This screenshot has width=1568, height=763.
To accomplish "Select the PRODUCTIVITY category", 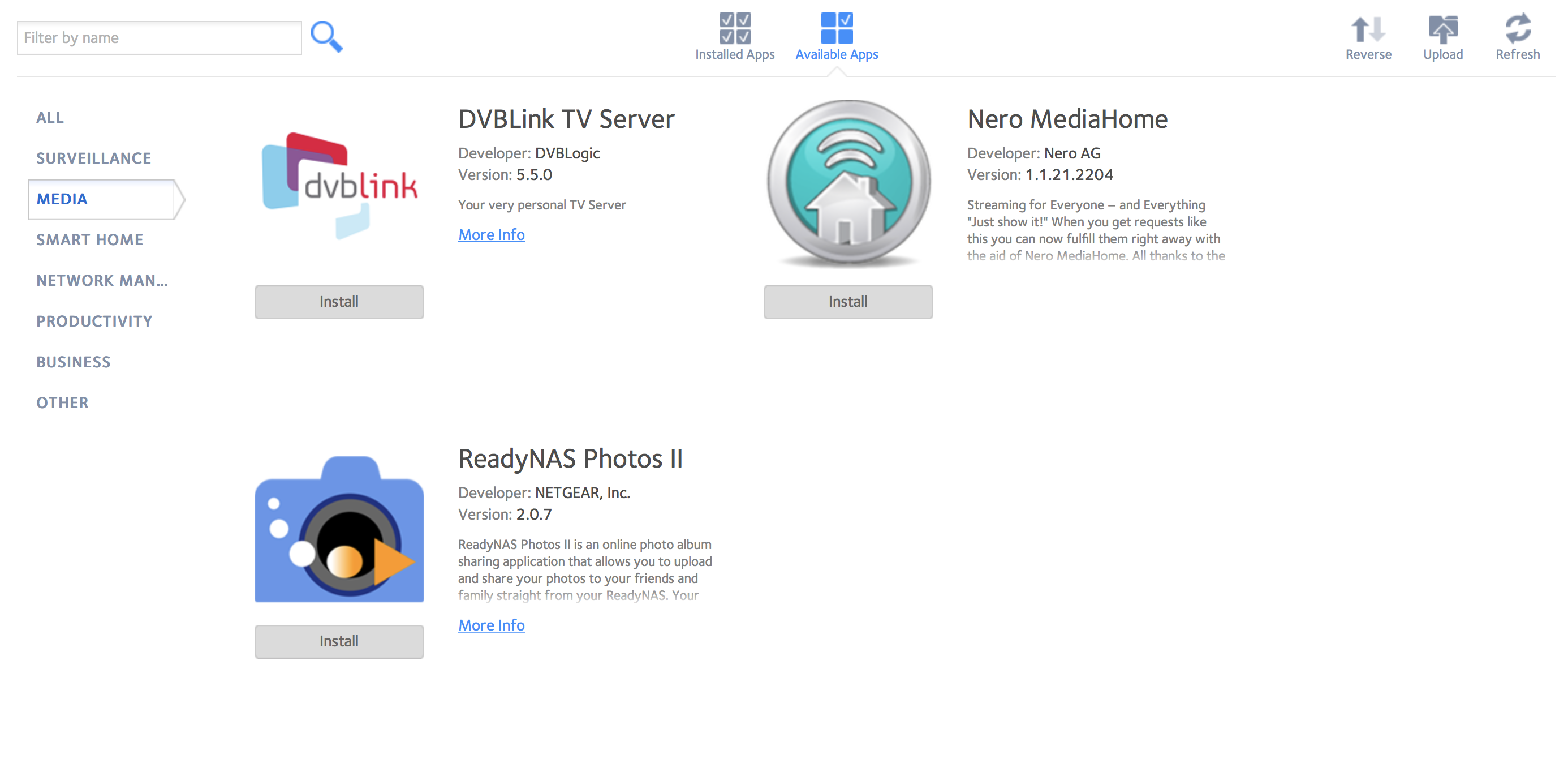I will click(94, 322).
